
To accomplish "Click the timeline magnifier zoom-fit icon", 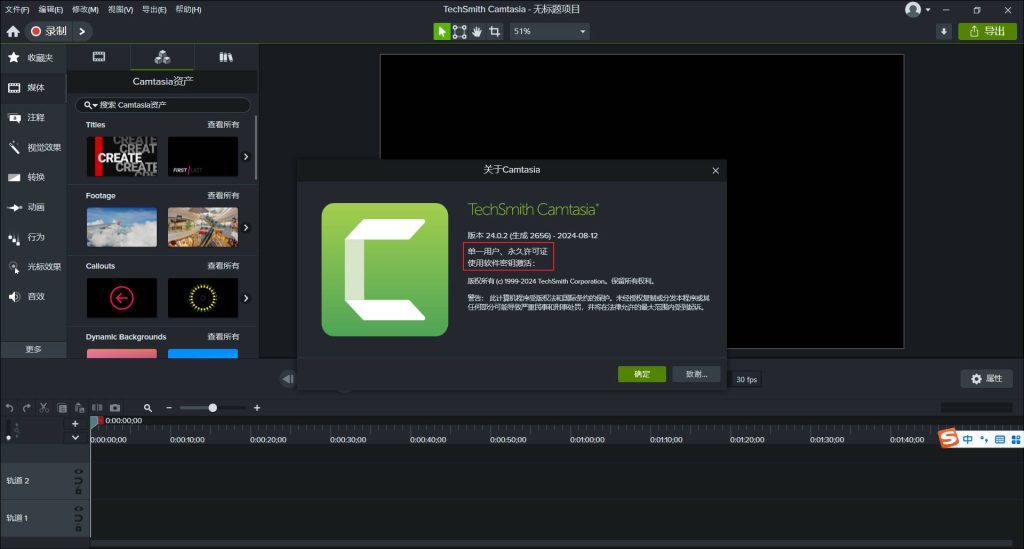I will coord(148,408).
